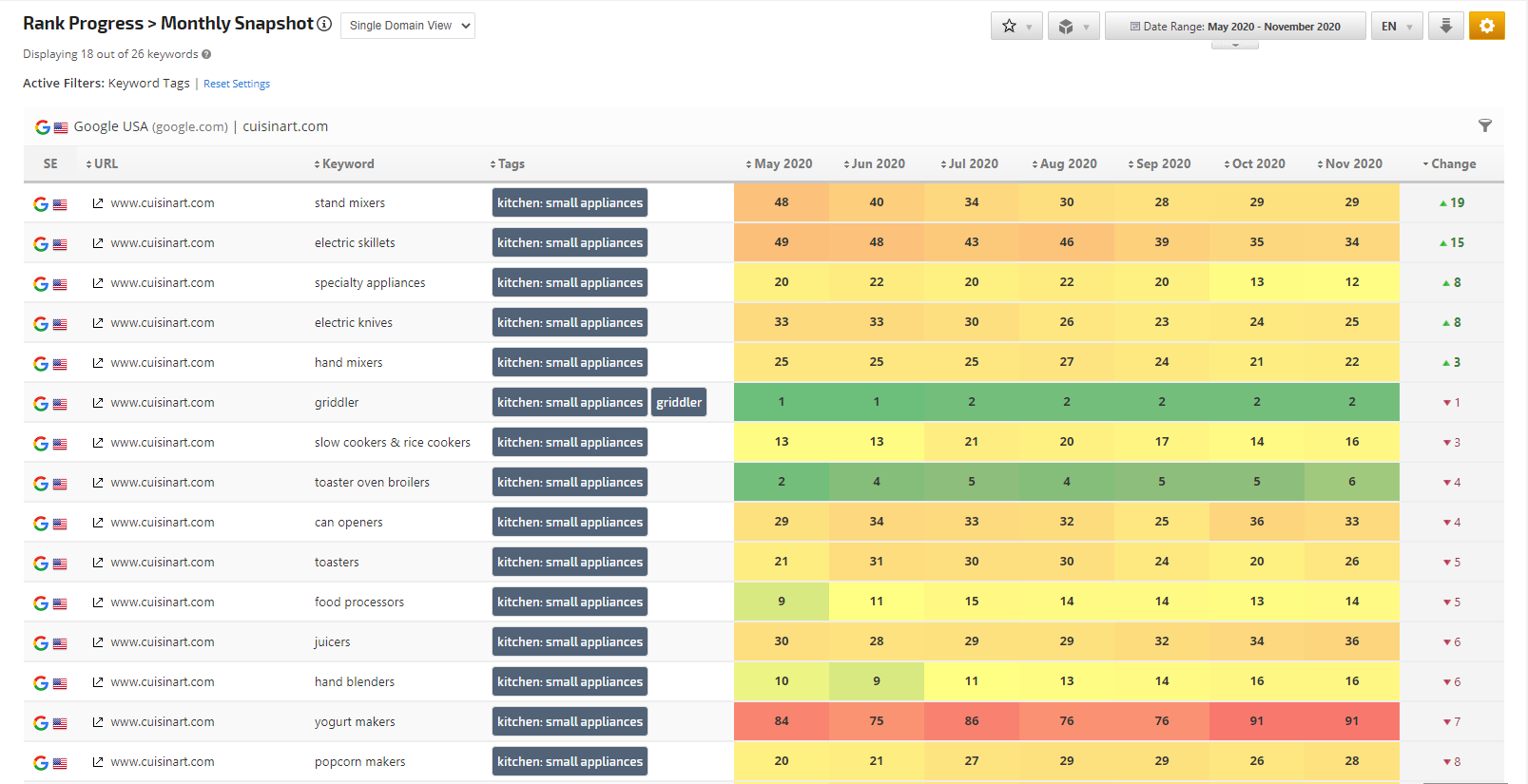
Task: Click the table filter funnel icon
Action: pyautogui.click(x=1484, y=125)
